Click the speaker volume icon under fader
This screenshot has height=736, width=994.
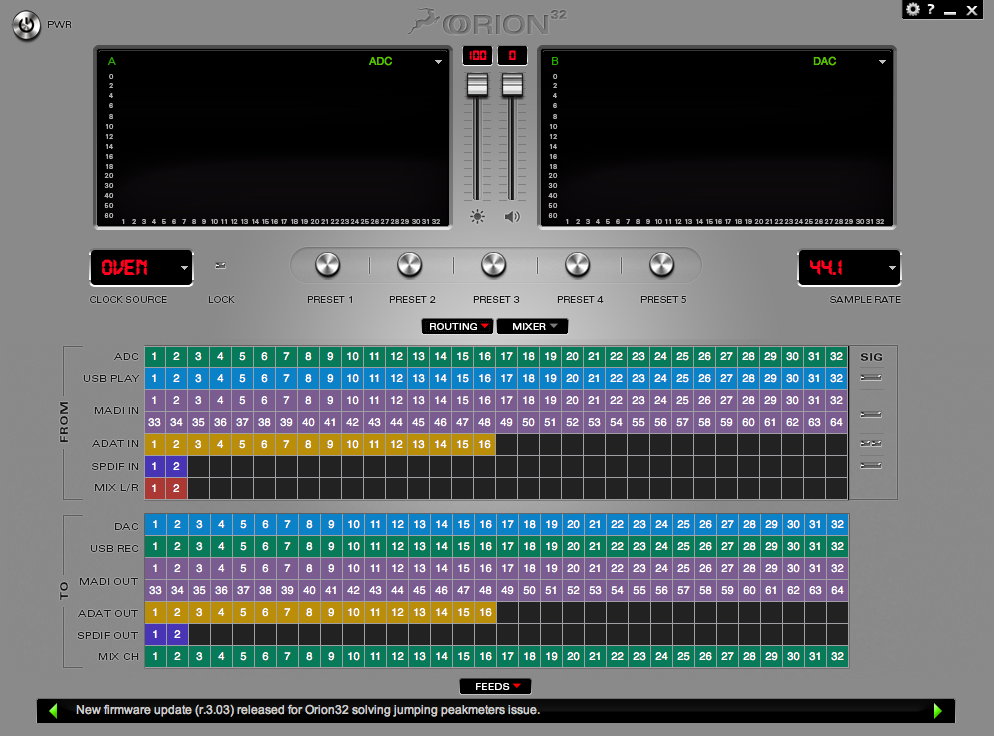click(512, 217)
